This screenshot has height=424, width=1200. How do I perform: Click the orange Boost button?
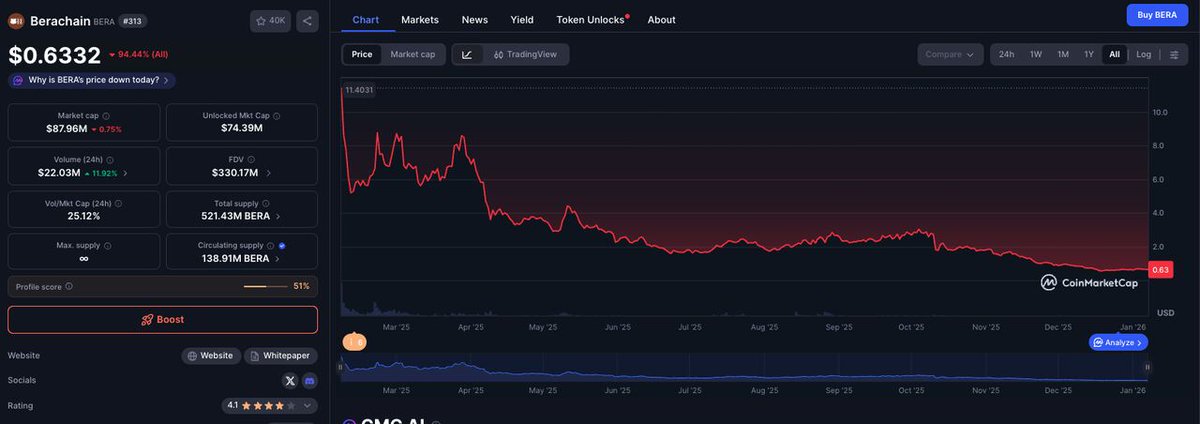point(163,319)
